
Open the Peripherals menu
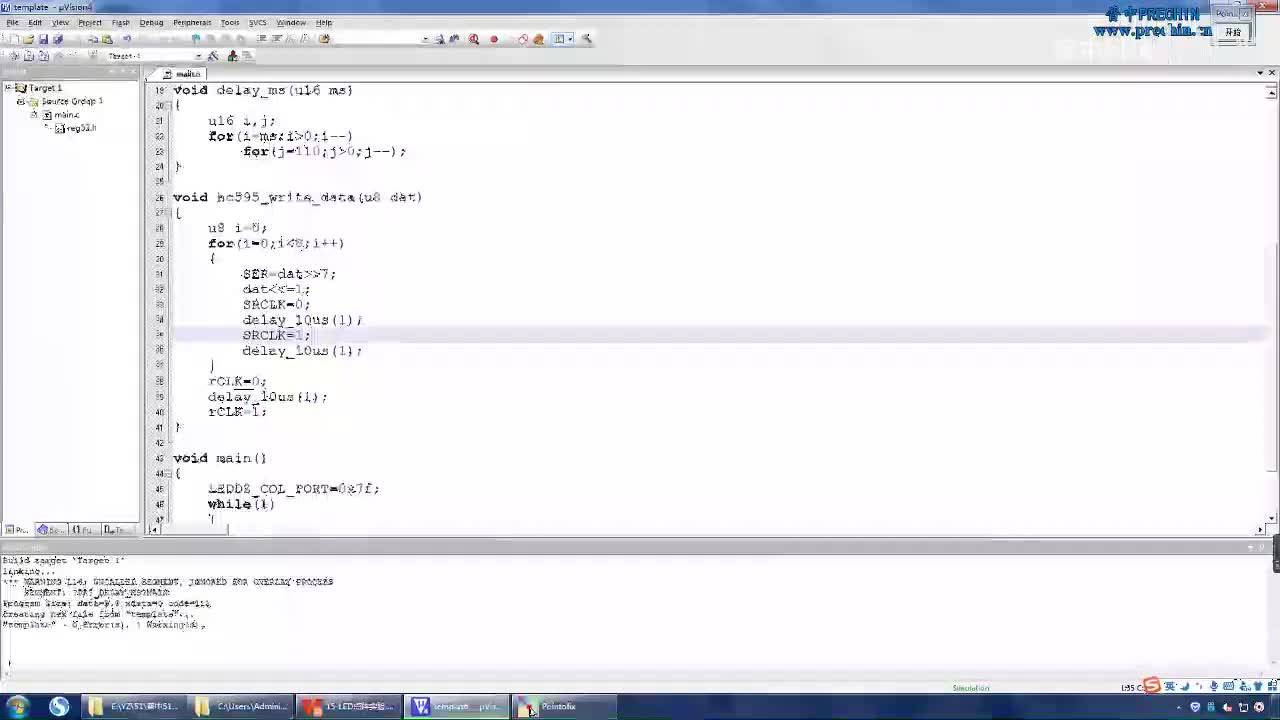[x=192, y=22]
